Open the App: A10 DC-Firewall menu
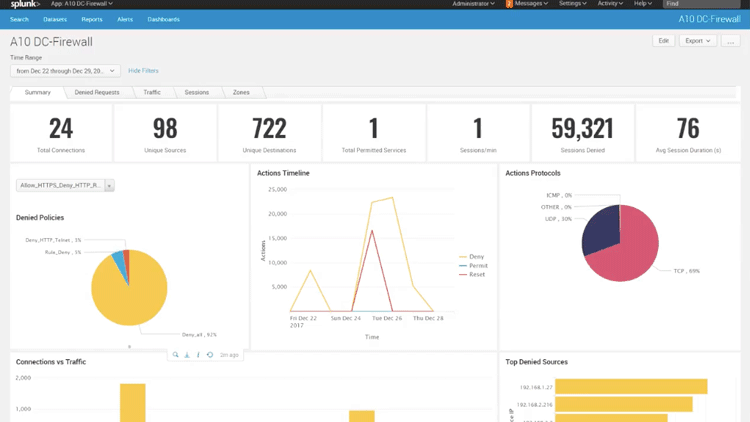Screen dimensions: 750x422 82,3
